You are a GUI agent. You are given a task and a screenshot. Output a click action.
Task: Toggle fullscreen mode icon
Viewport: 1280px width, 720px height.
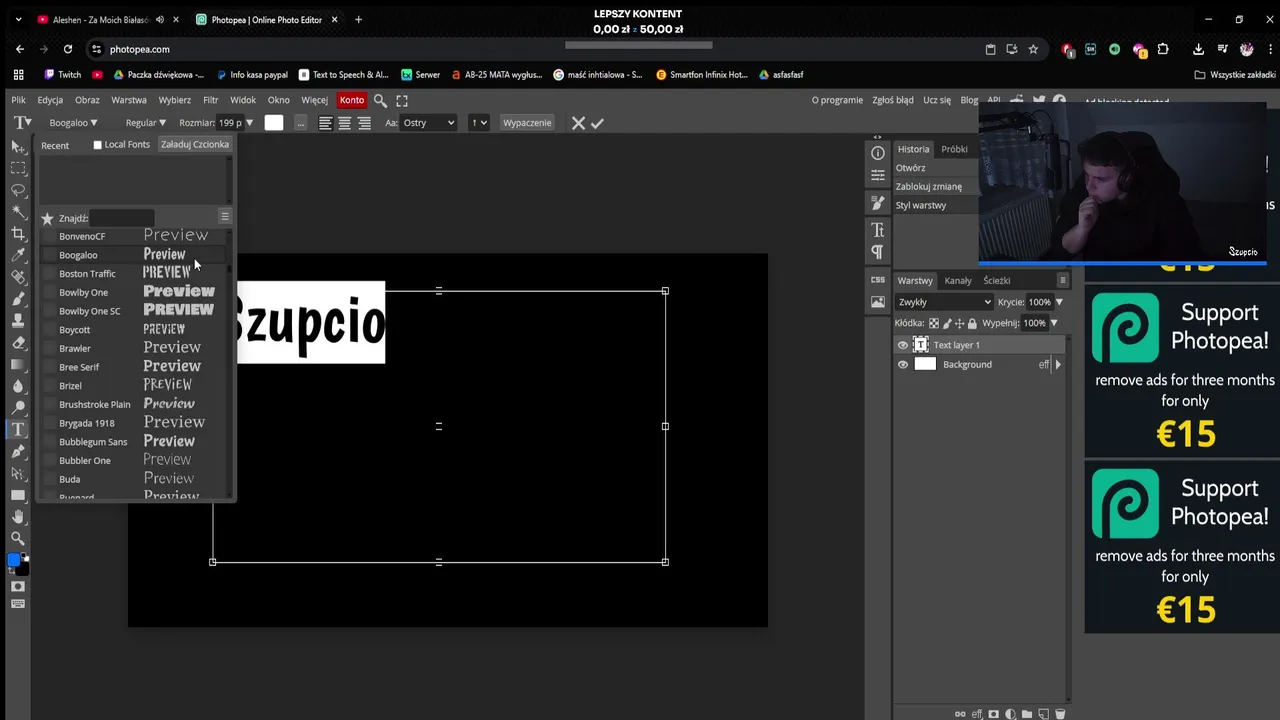click(x=402, y=100)
